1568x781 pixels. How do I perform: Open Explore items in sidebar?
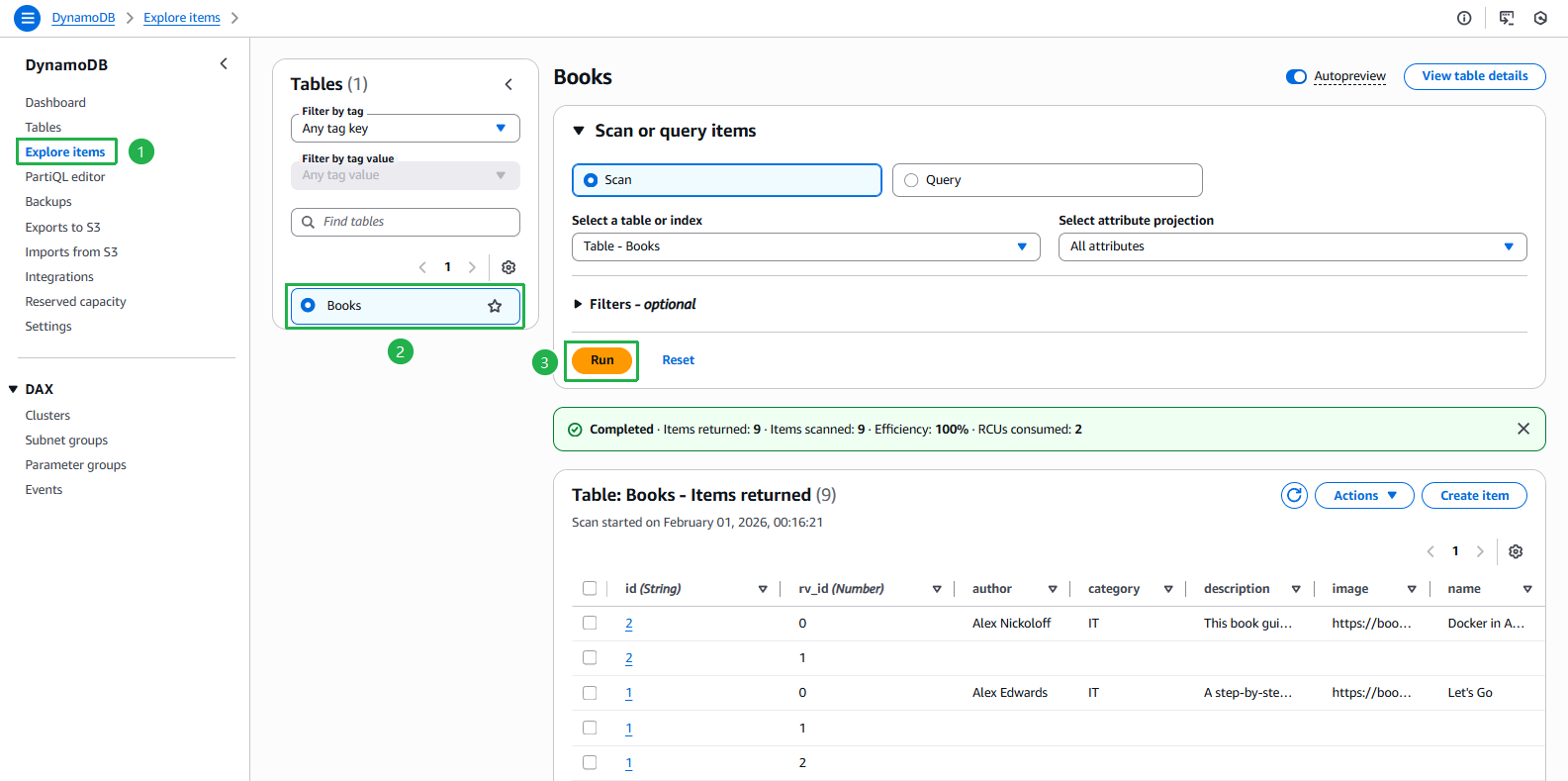[x=65, y=151]
